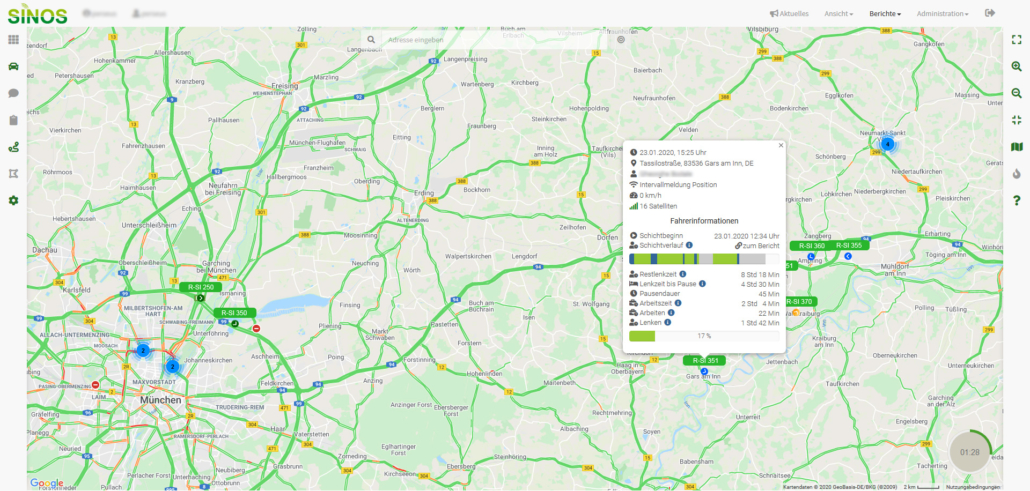Open Aktuelles news in top navigation
The height and width of the screenshot is (491, 1030).
[x=789, y=13]
